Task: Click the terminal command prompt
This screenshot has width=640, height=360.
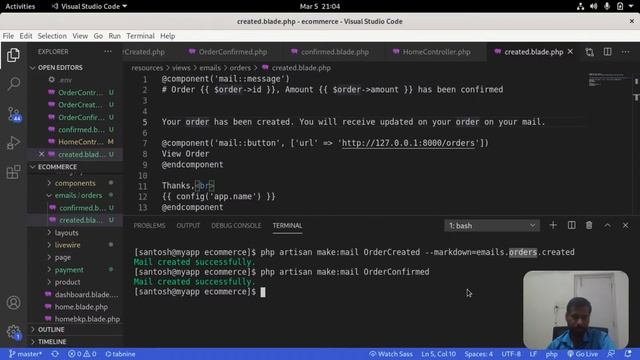Action: tap(263, 292)
